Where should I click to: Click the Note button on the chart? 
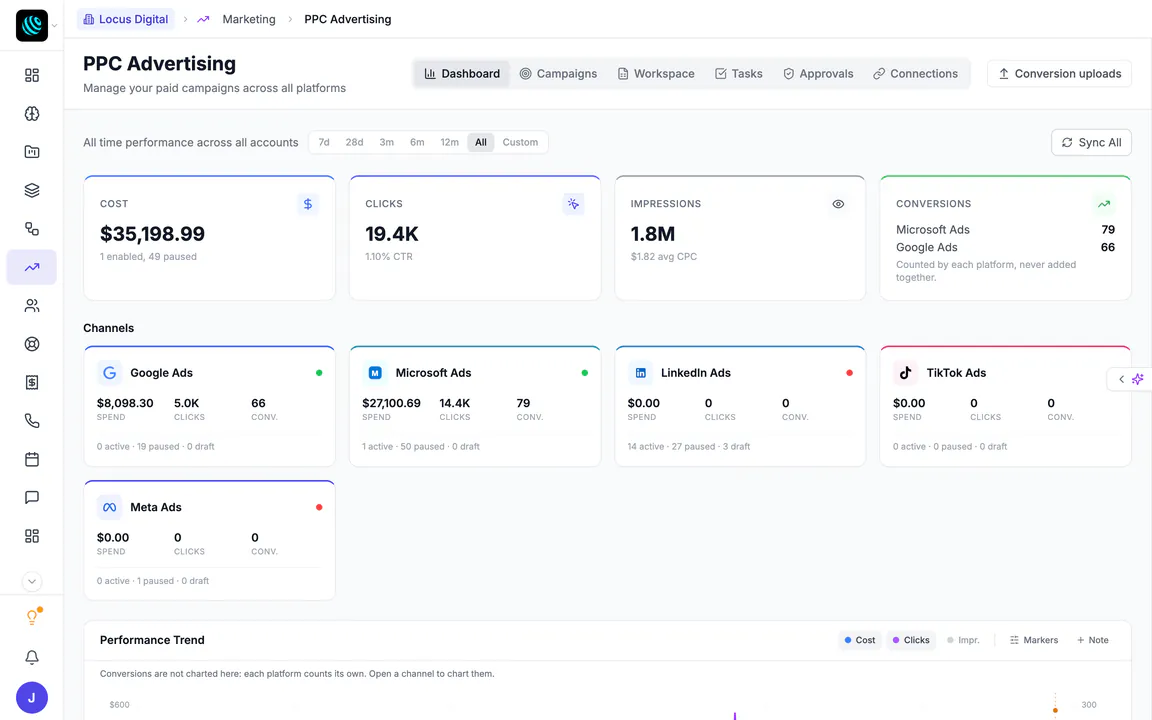click(x=1092, y=640)
